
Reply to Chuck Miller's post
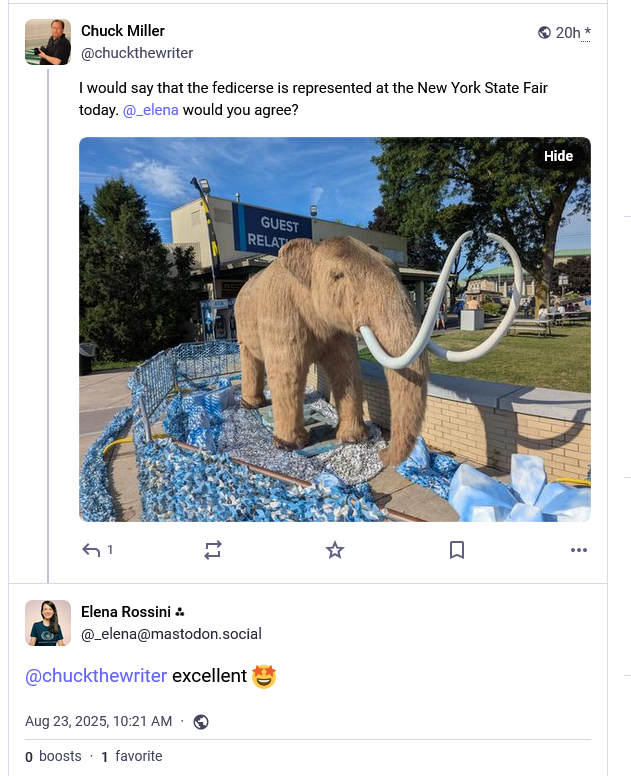click(92, 550)
